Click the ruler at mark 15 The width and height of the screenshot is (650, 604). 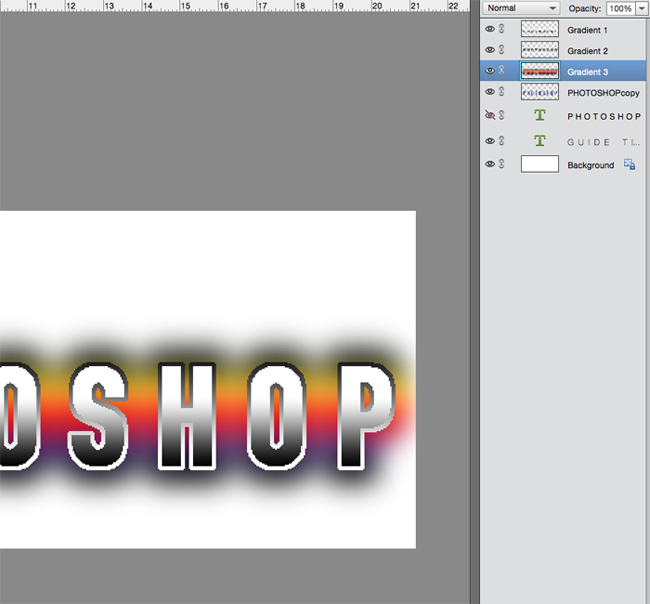(185, 6)
